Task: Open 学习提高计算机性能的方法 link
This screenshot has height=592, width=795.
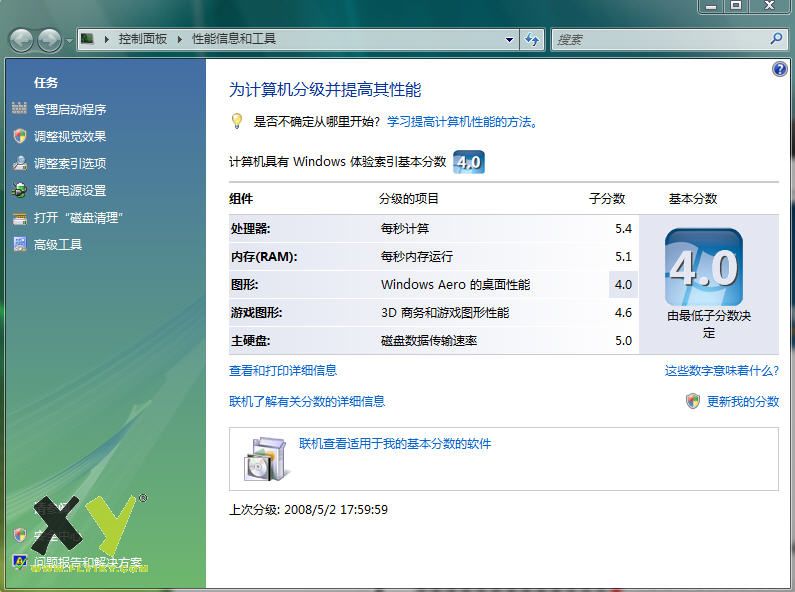Action: (462, 122)
